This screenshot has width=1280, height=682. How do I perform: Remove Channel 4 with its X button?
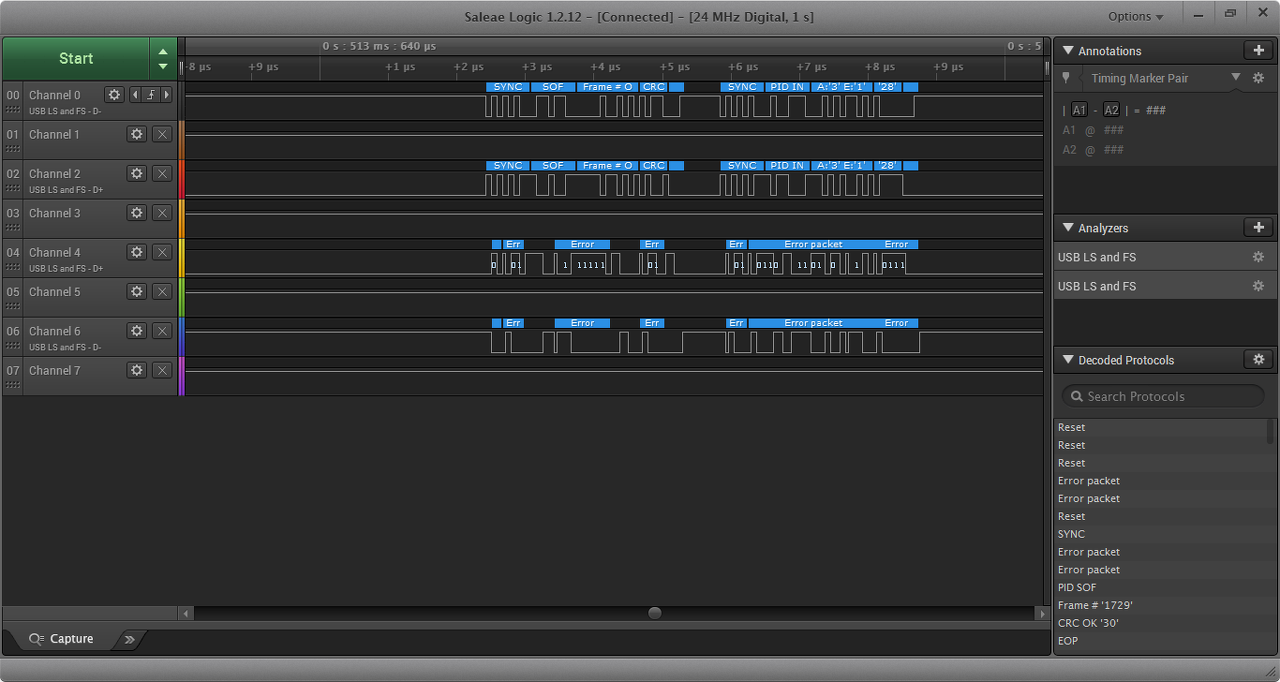[x=162, y=252]
